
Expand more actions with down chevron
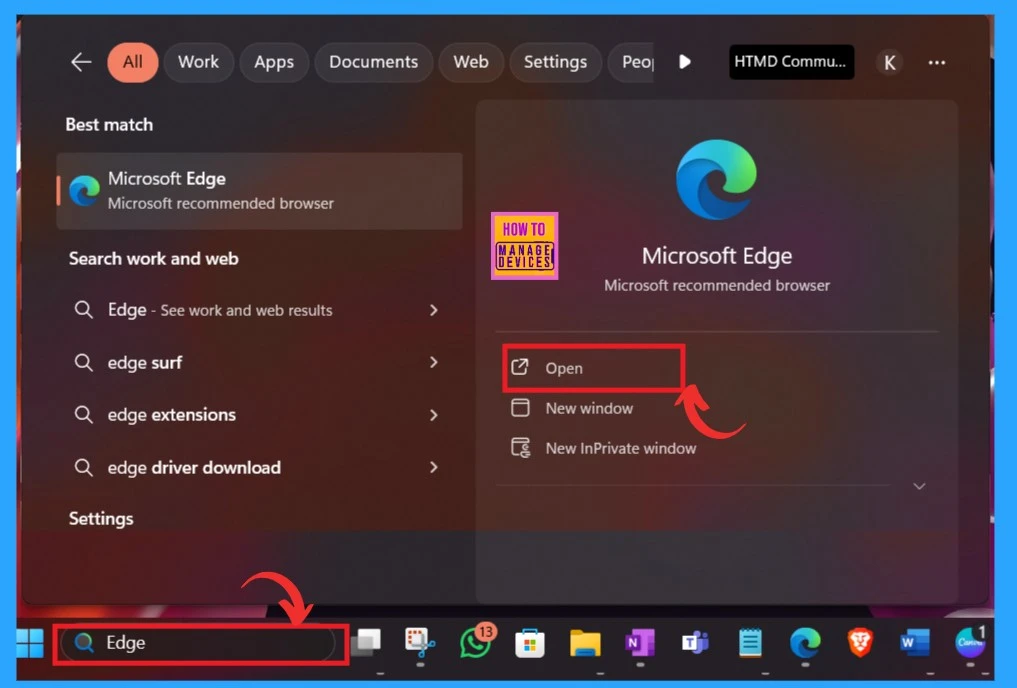click(919, 486)
